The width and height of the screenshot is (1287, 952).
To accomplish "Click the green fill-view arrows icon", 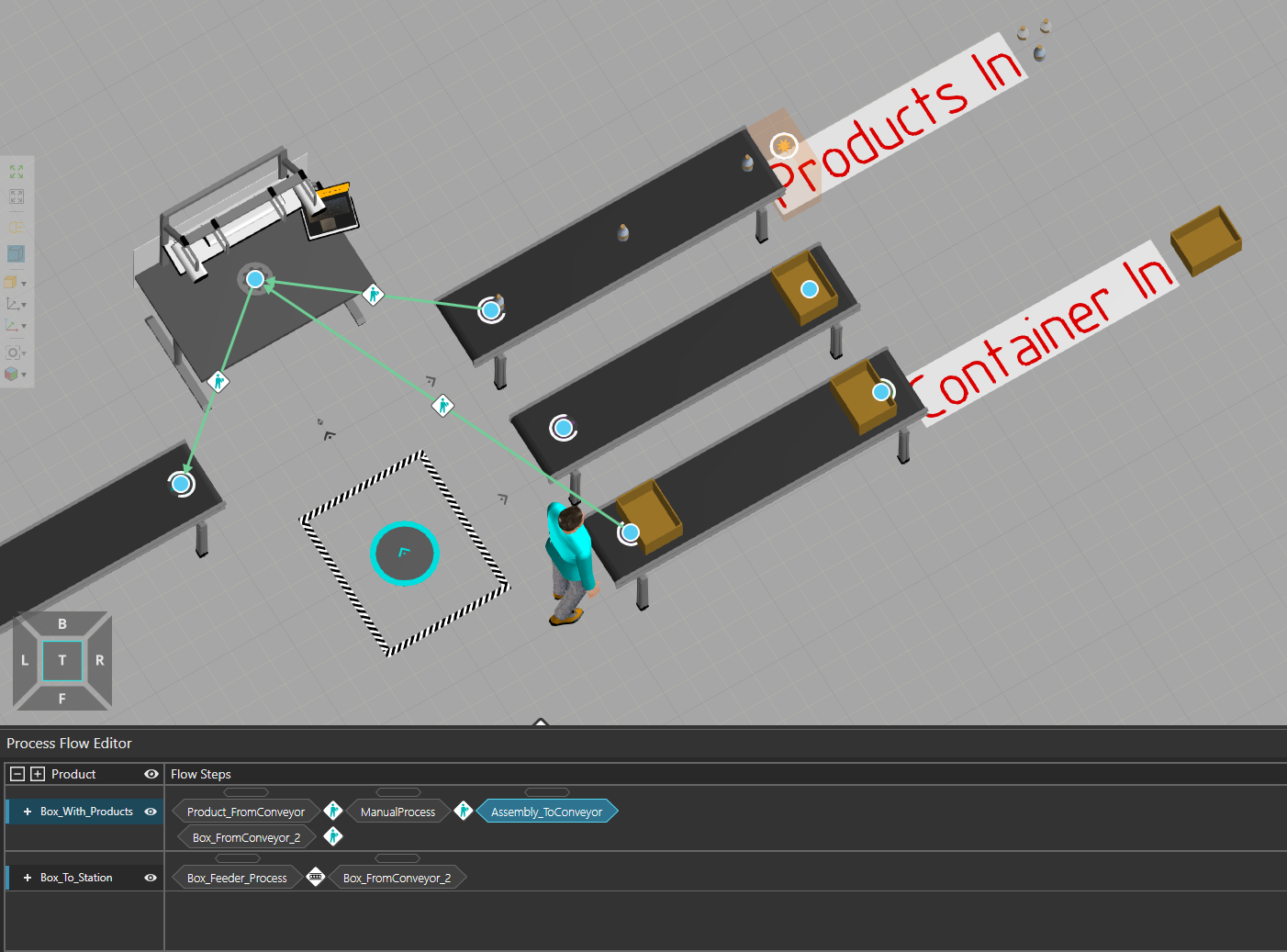I will tap(17, 172).
